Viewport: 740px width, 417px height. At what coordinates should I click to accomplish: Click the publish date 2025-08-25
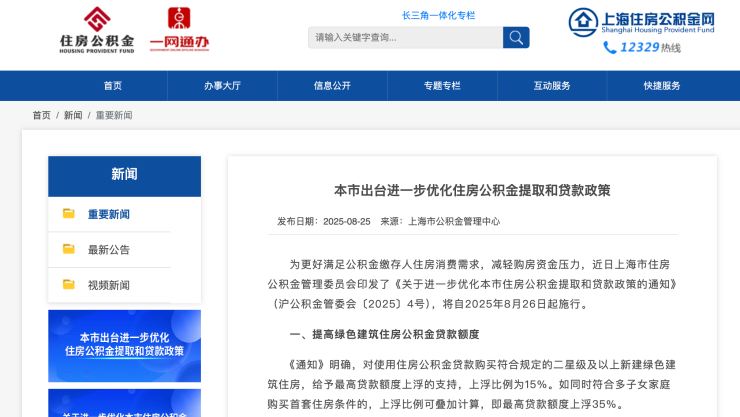(347, 221)
